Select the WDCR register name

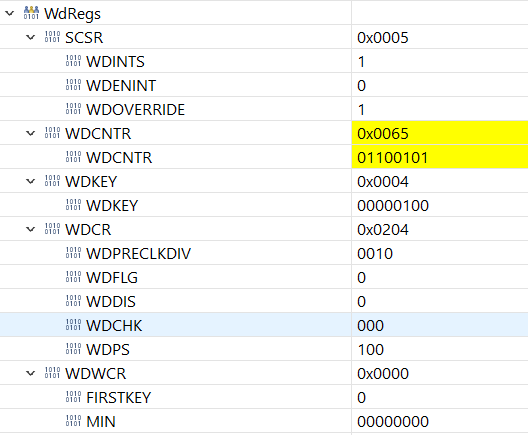coord(88,230)
